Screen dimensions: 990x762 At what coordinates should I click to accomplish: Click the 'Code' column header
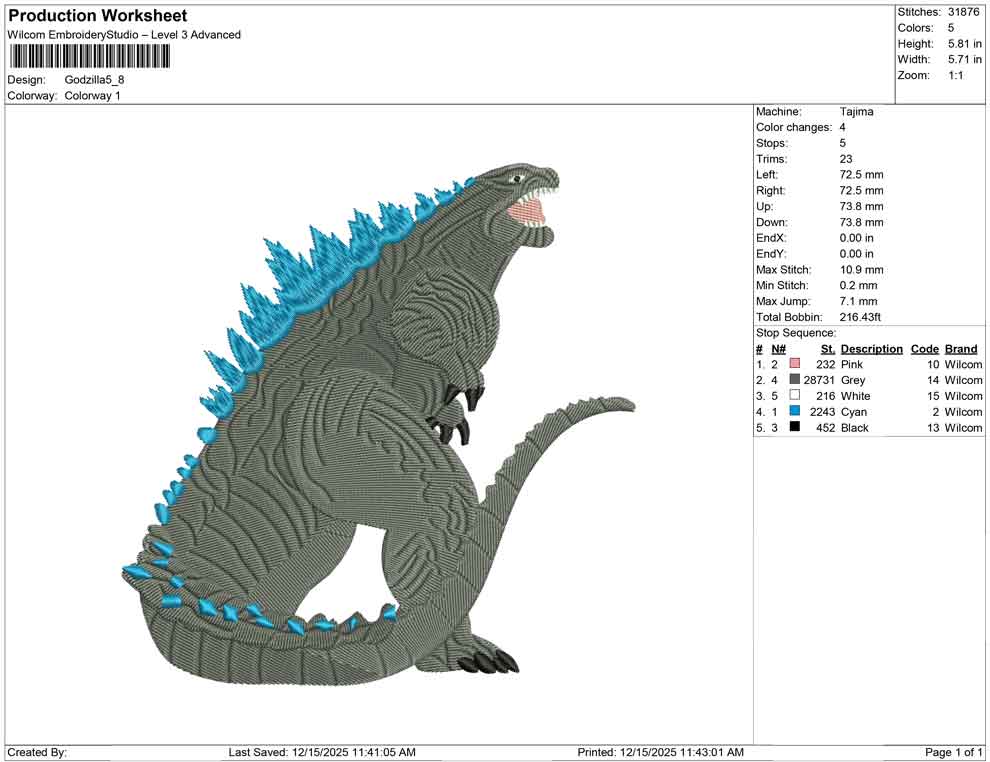point(925,349)
